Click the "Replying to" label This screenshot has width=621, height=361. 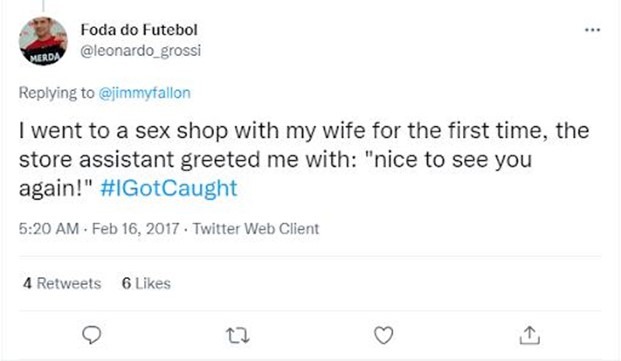57,93
